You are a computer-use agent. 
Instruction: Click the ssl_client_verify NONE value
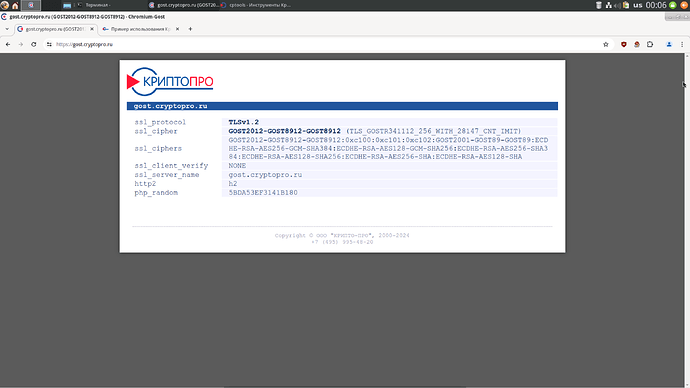237,165
